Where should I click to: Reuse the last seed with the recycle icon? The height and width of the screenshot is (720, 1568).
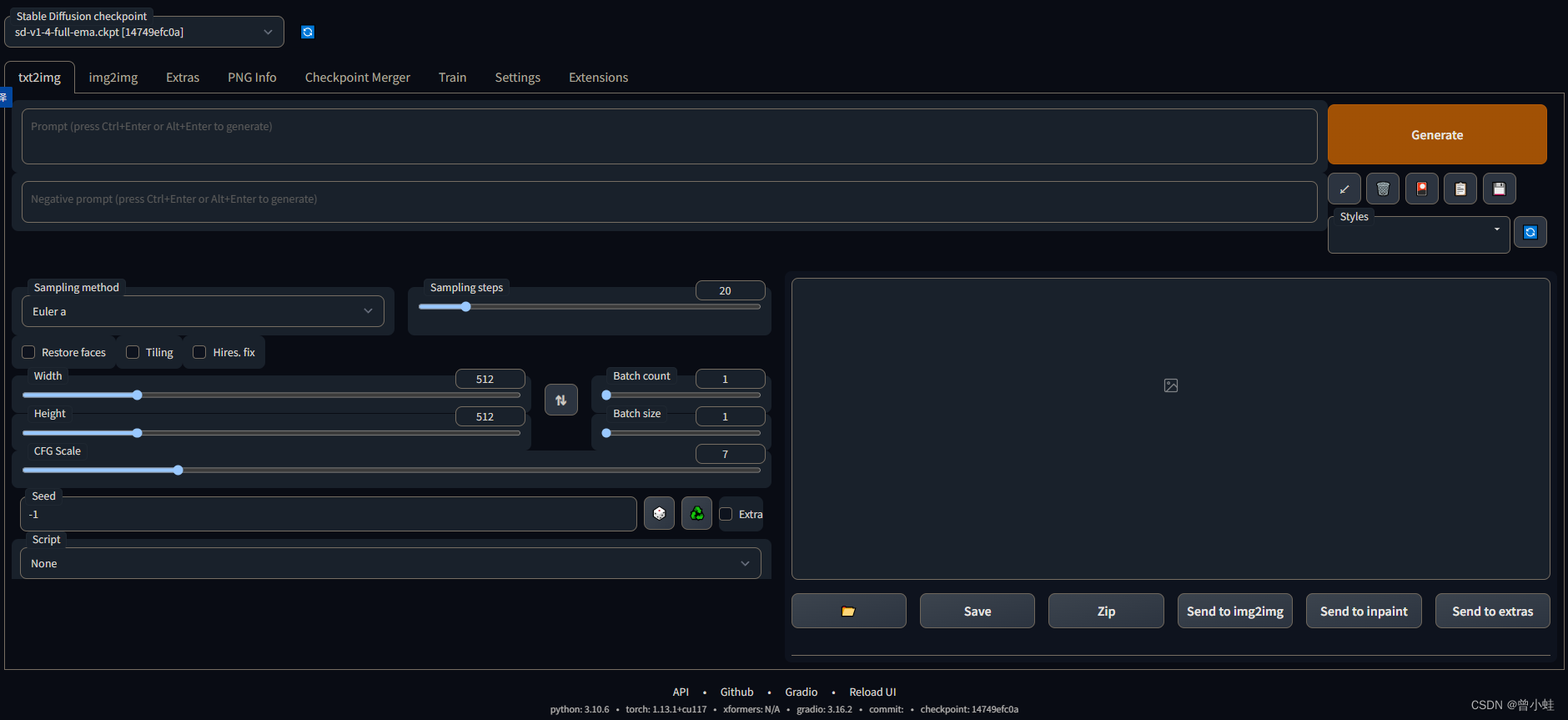[696, 513]
